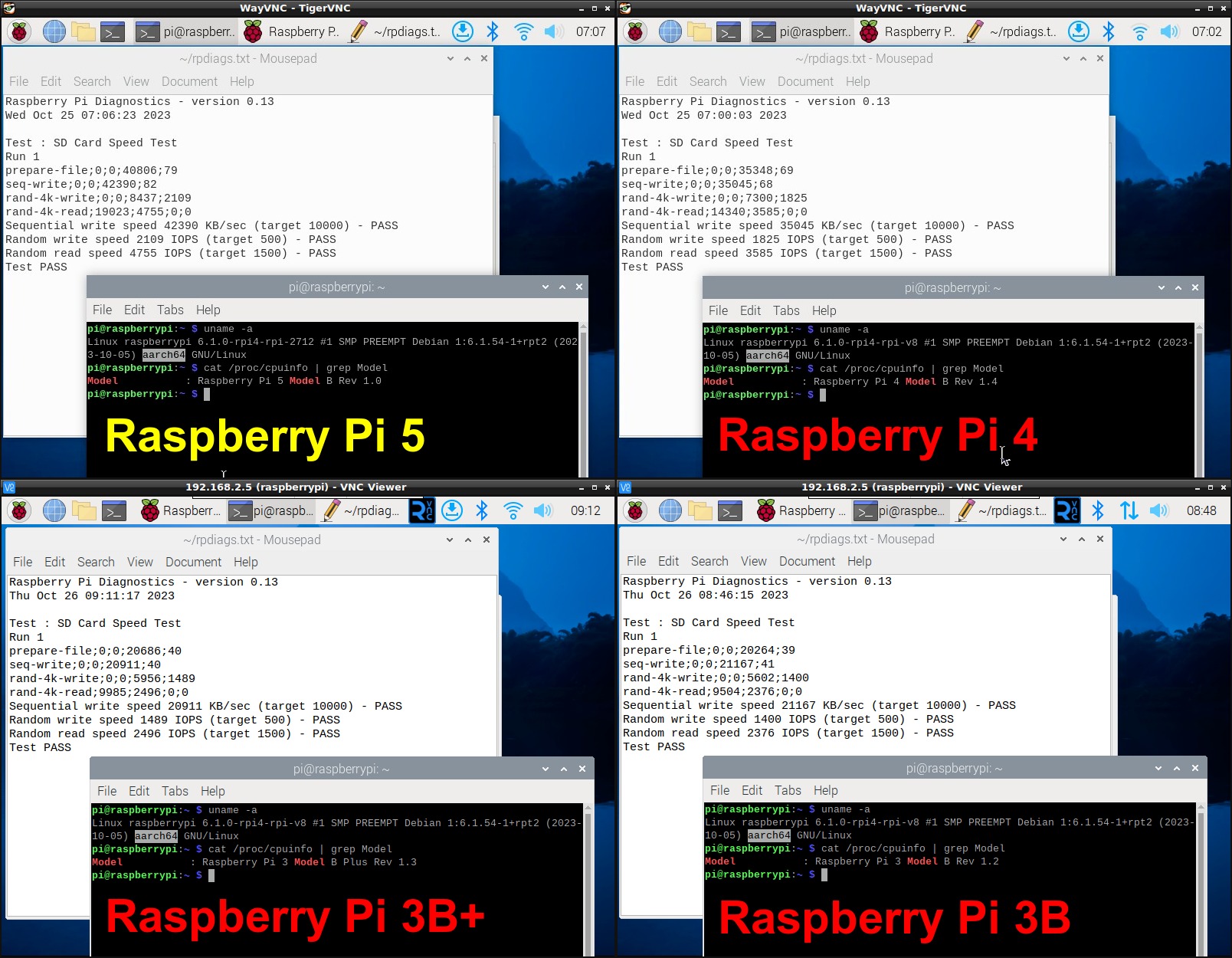Open Raspberry menu in Pi 3B+ taskbar

(20, 510)
